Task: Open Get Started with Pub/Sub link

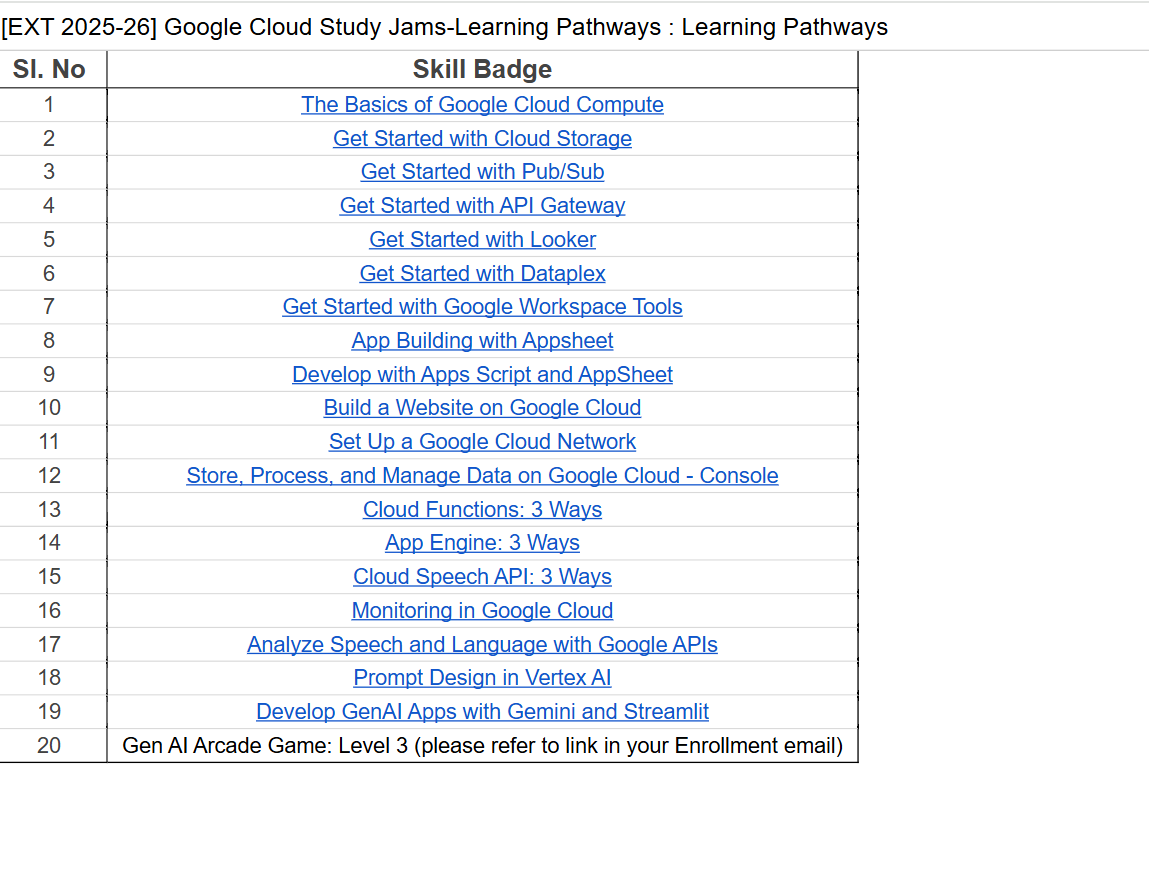Action: coord(483,172)
